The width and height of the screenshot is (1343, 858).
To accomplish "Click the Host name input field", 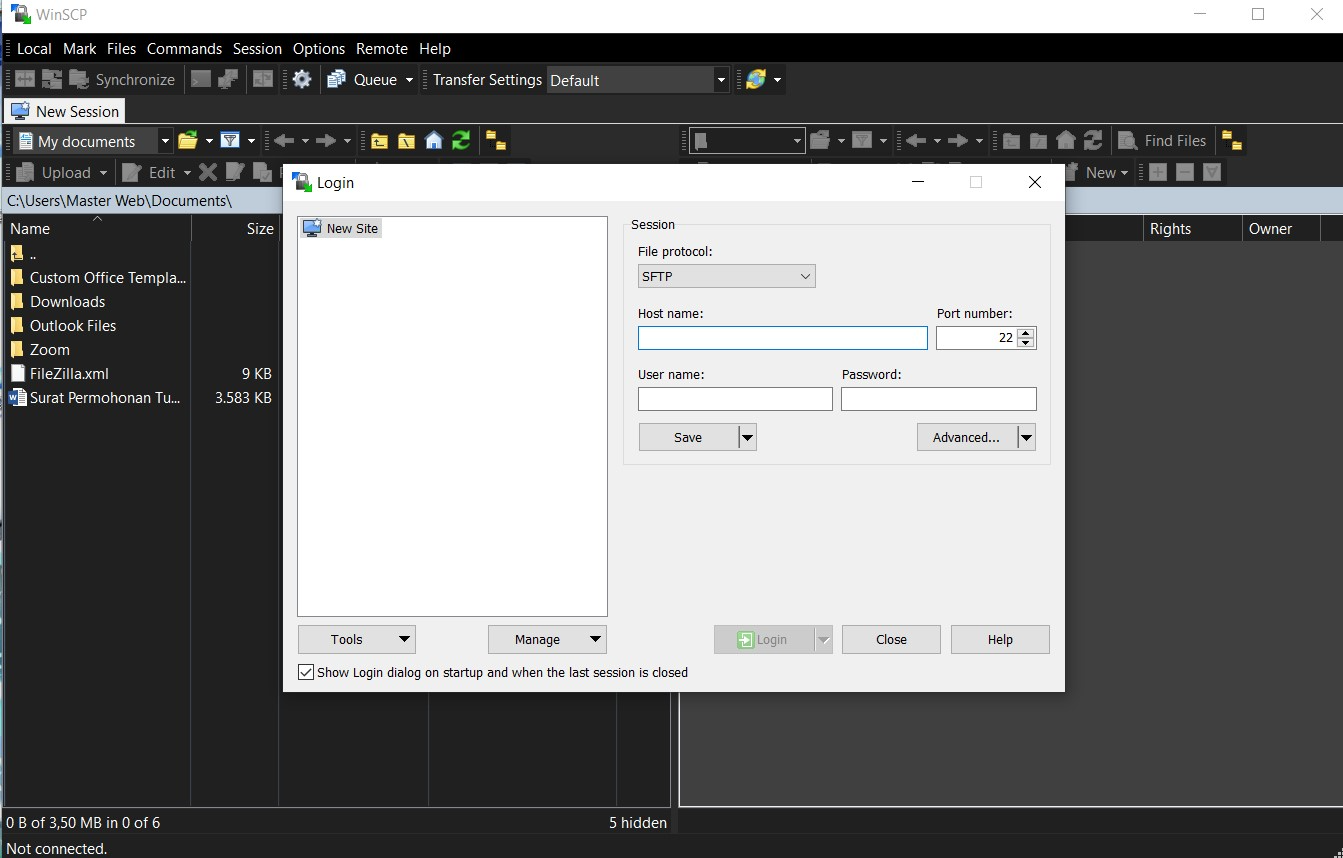I will 783,338.
